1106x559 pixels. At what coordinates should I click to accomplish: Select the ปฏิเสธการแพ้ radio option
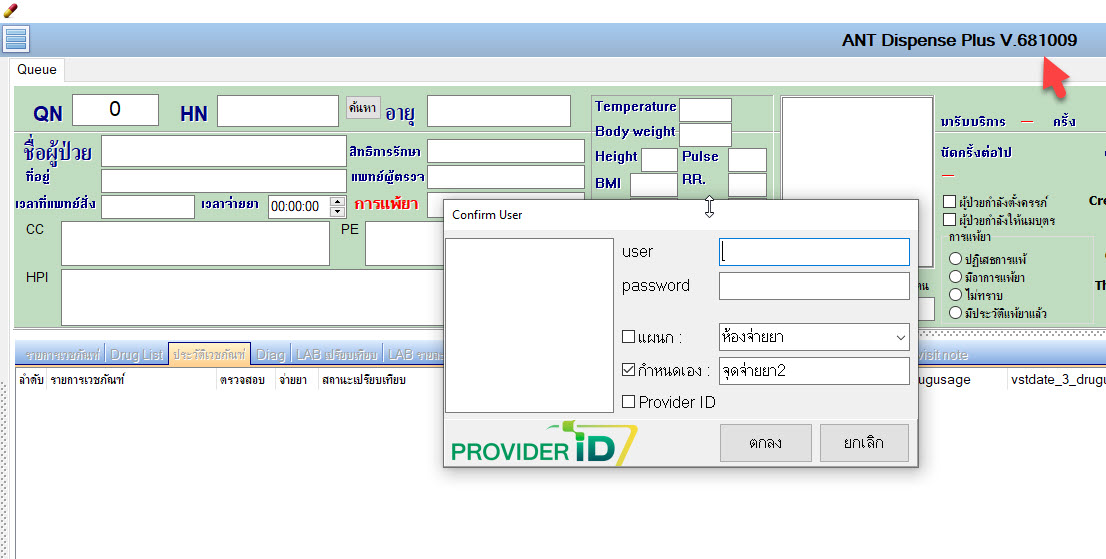coord(955,260)
